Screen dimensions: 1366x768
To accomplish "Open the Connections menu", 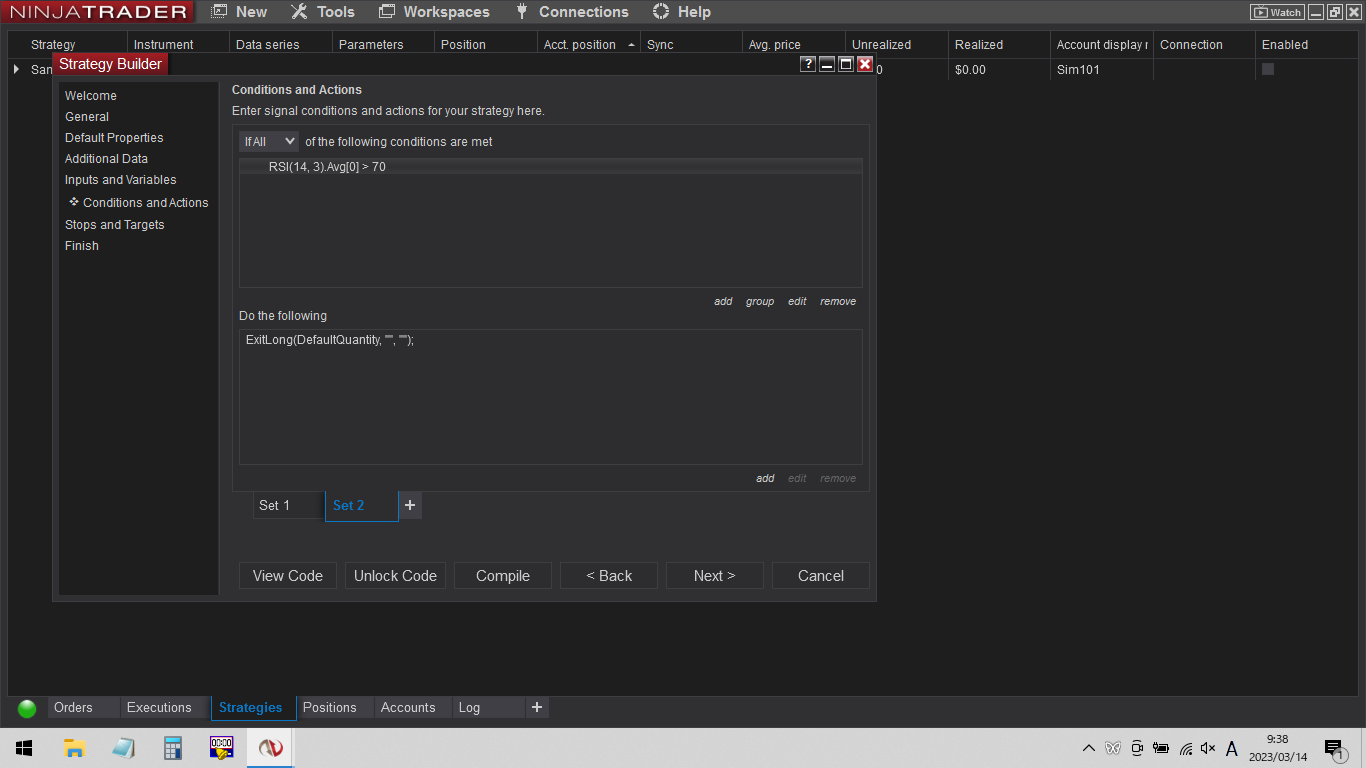I will [x=572, y=12].
